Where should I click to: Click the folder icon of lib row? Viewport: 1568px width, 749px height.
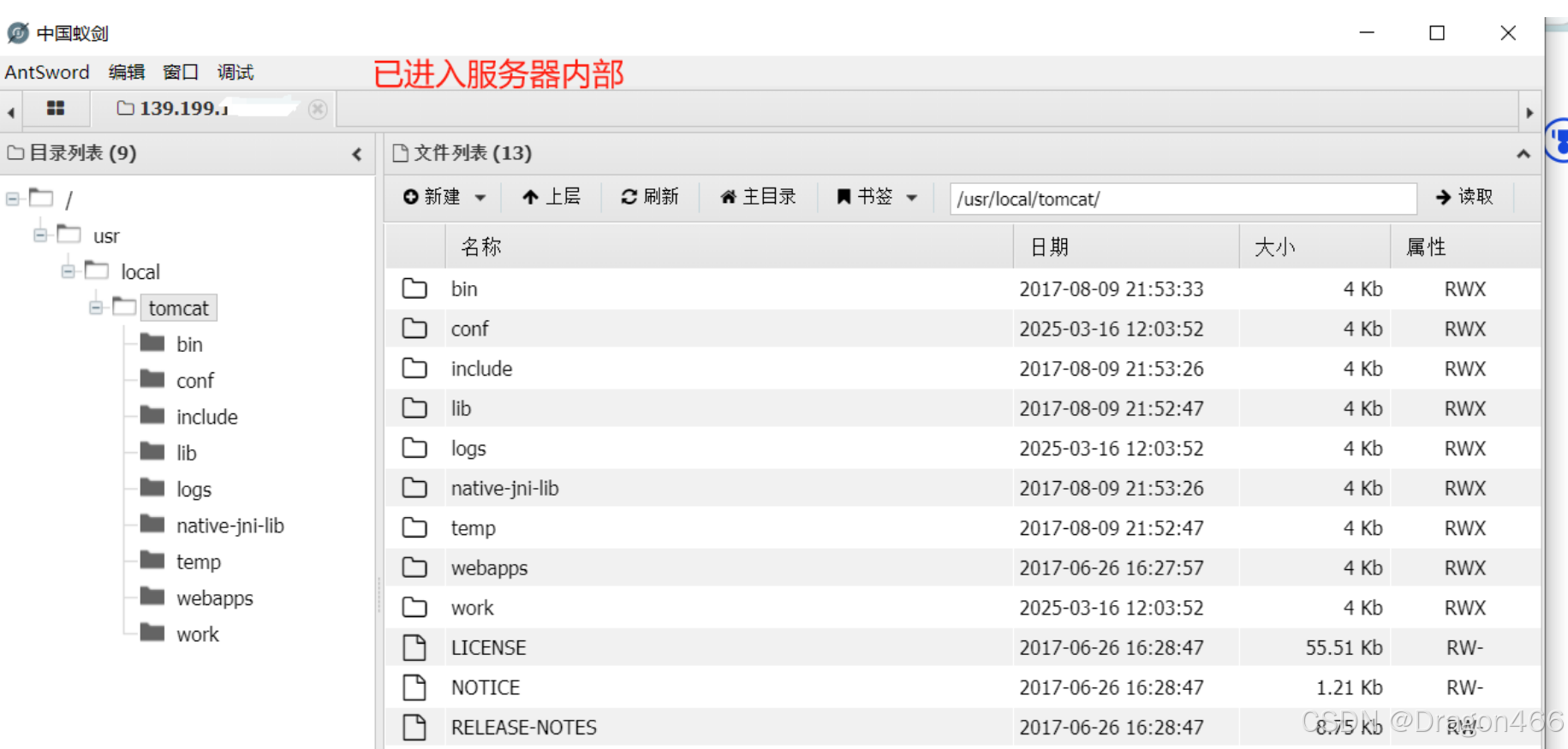pyautogui.click(x=414, y=408)
